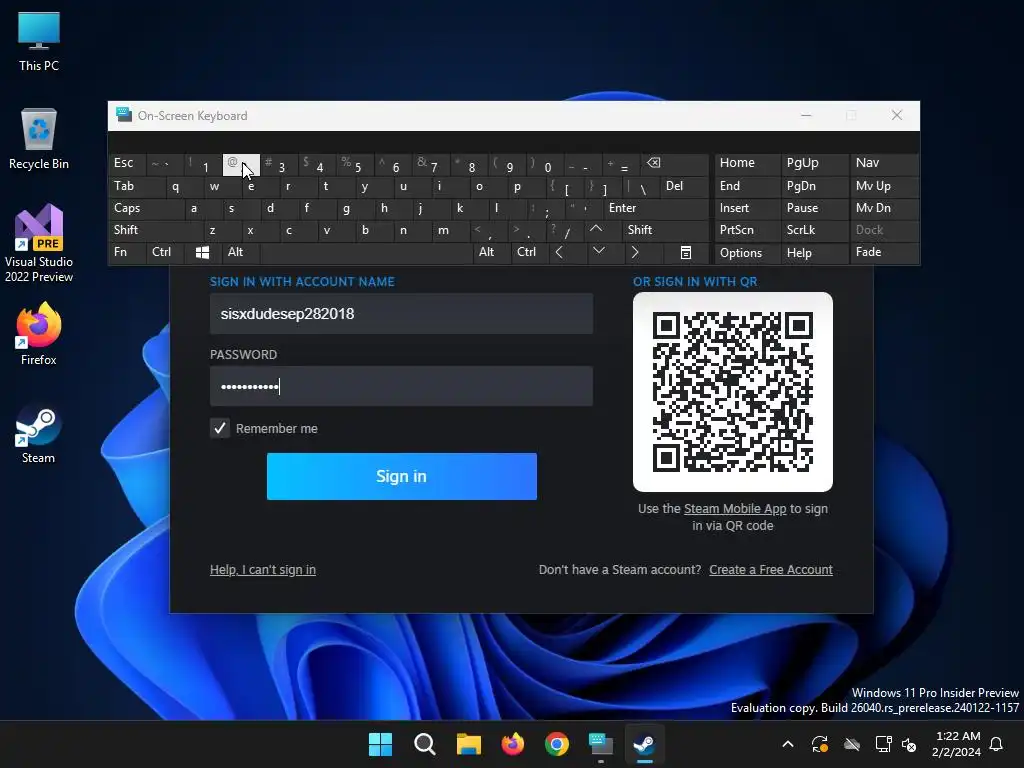Toggle left Ctrl key

click(165, 253)
